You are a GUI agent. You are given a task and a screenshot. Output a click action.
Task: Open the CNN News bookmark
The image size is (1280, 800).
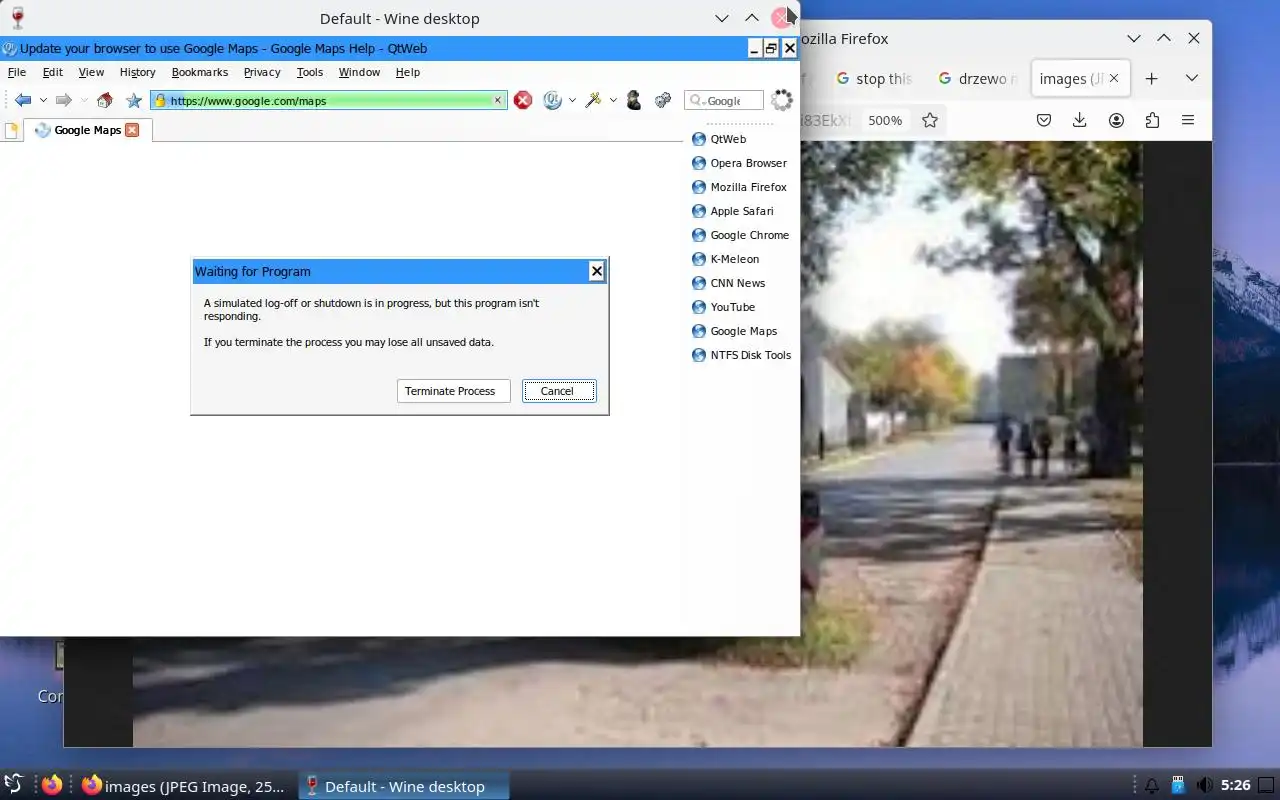click(x=729, y=283)
